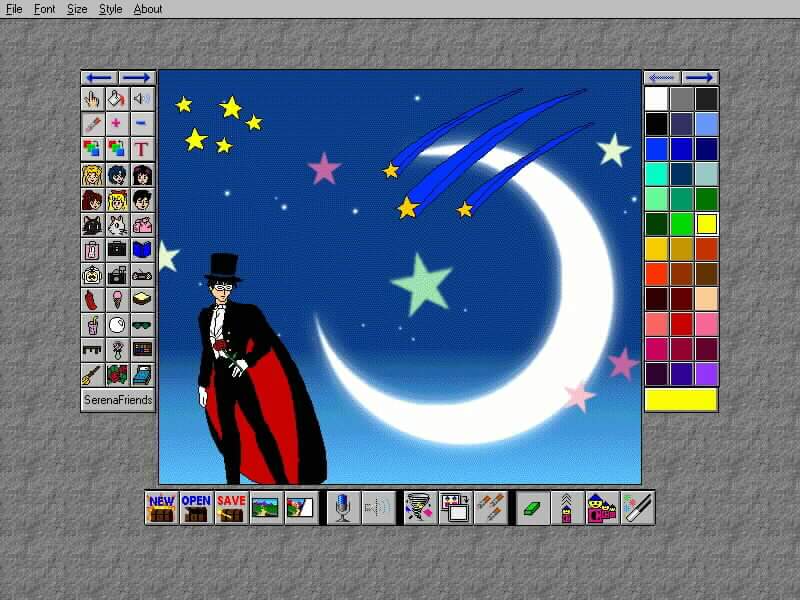800x600 pixels.
Task: Click the character with up arrows icon
Action: 567,508
